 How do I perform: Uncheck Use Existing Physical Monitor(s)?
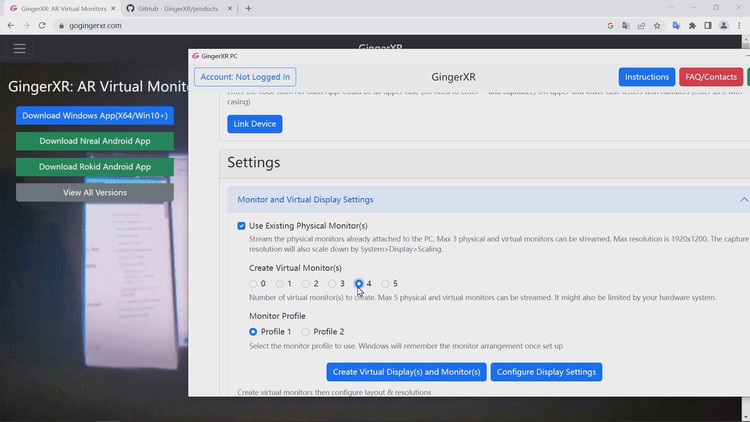[x=242, y=226]
